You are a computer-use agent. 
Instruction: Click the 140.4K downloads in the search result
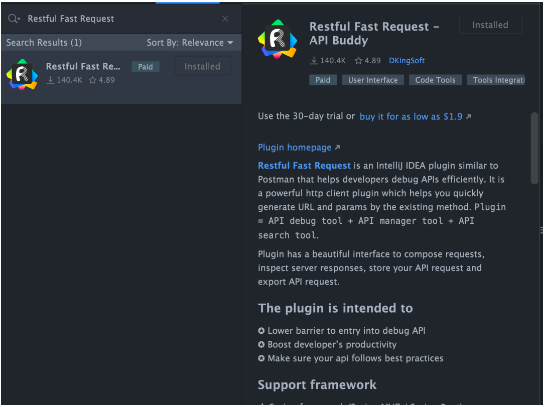(64, 80)
